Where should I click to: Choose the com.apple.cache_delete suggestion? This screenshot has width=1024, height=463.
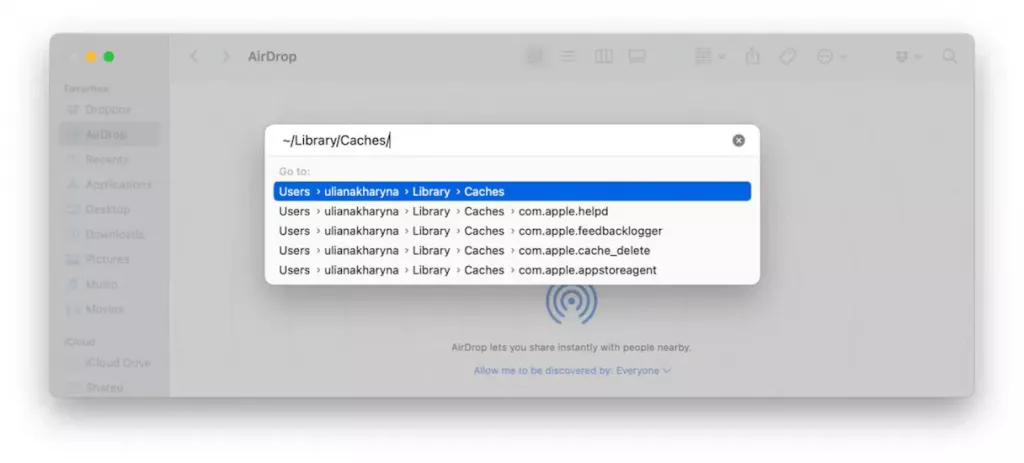point(512,251)
